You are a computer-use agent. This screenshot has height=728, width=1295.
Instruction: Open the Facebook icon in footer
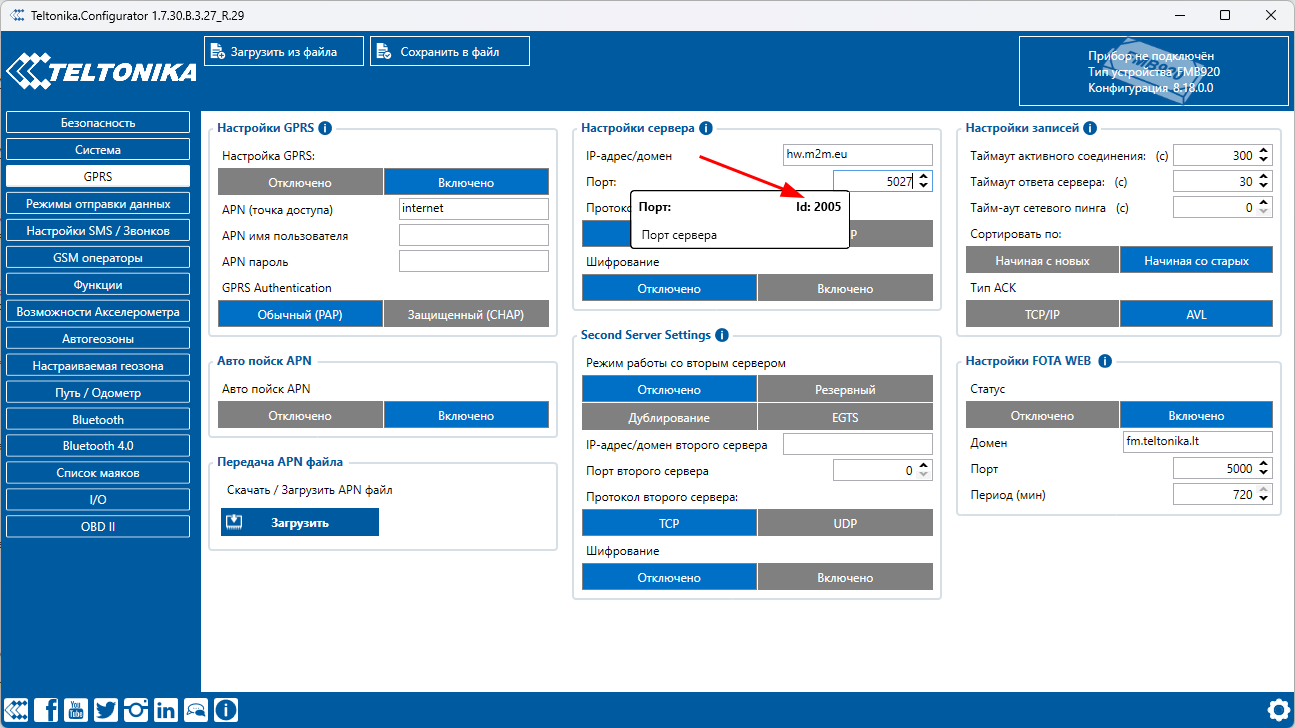(47, 710)
